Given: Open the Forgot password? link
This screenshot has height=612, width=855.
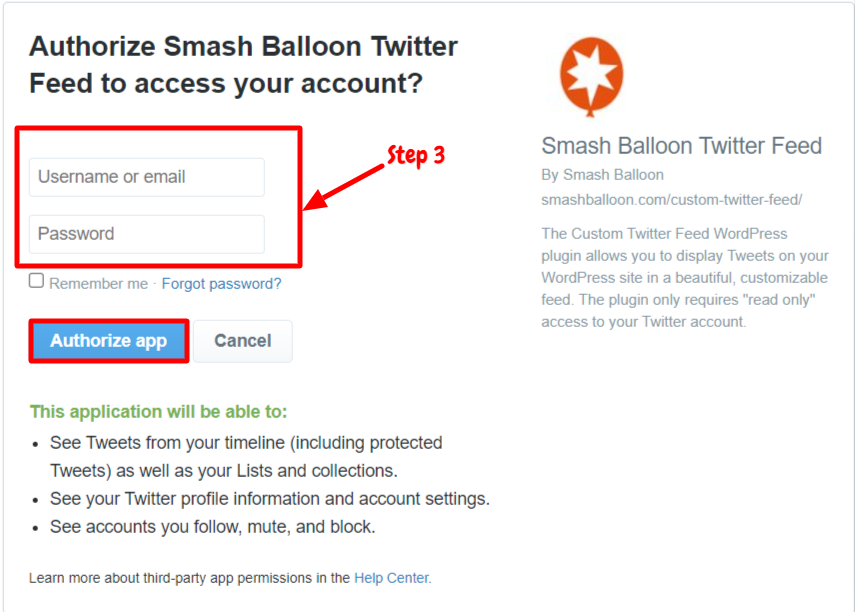Looking at the screenshot, I should point(221,284).
